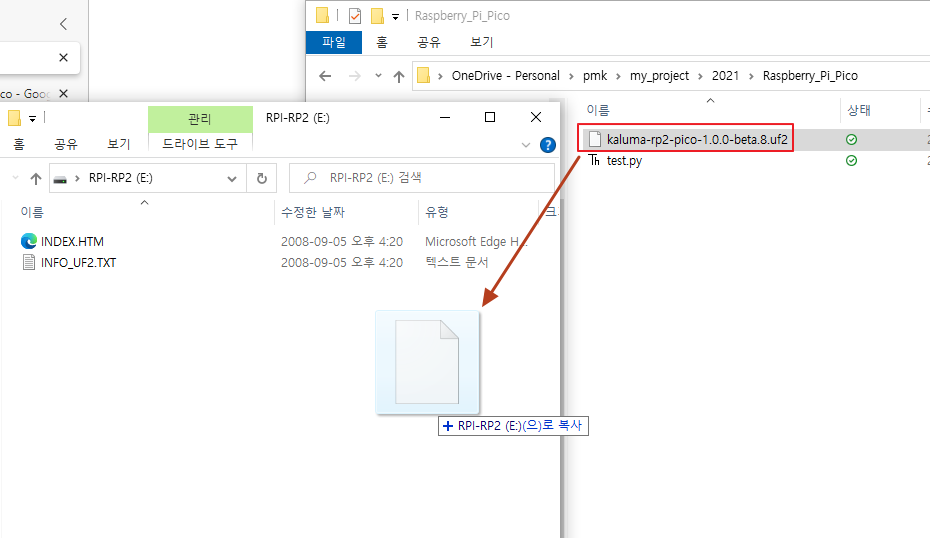Click my_project breadcrumb segment

[x=659, y=76]
